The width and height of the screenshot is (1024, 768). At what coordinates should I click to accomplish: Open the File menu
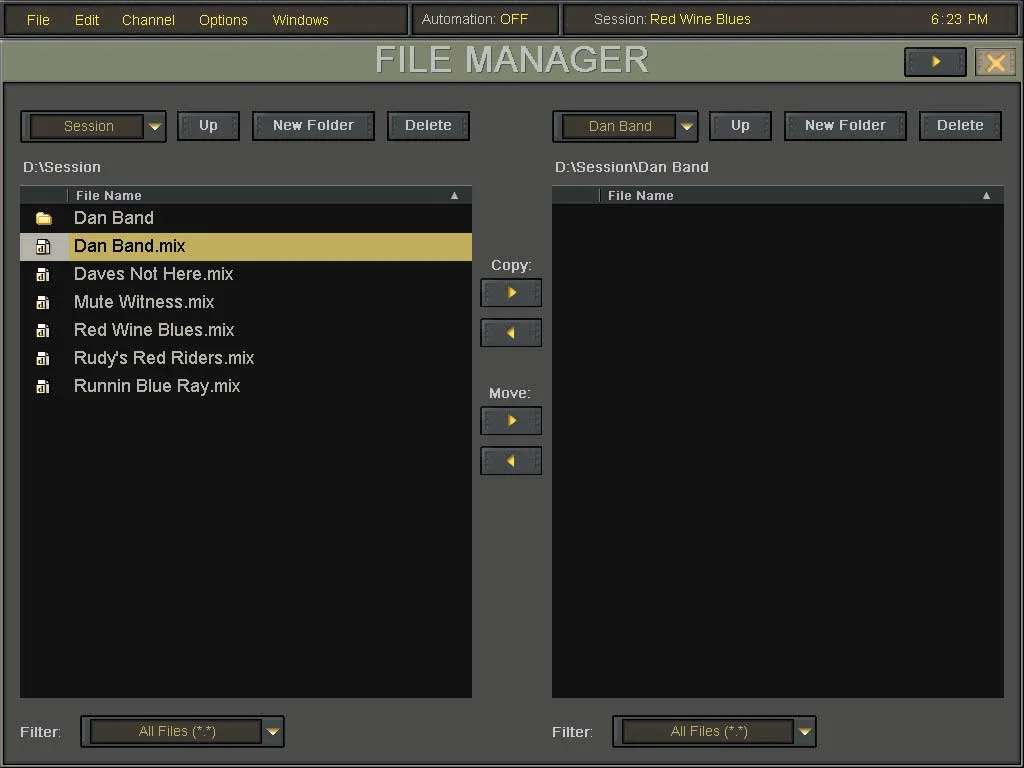38,20
